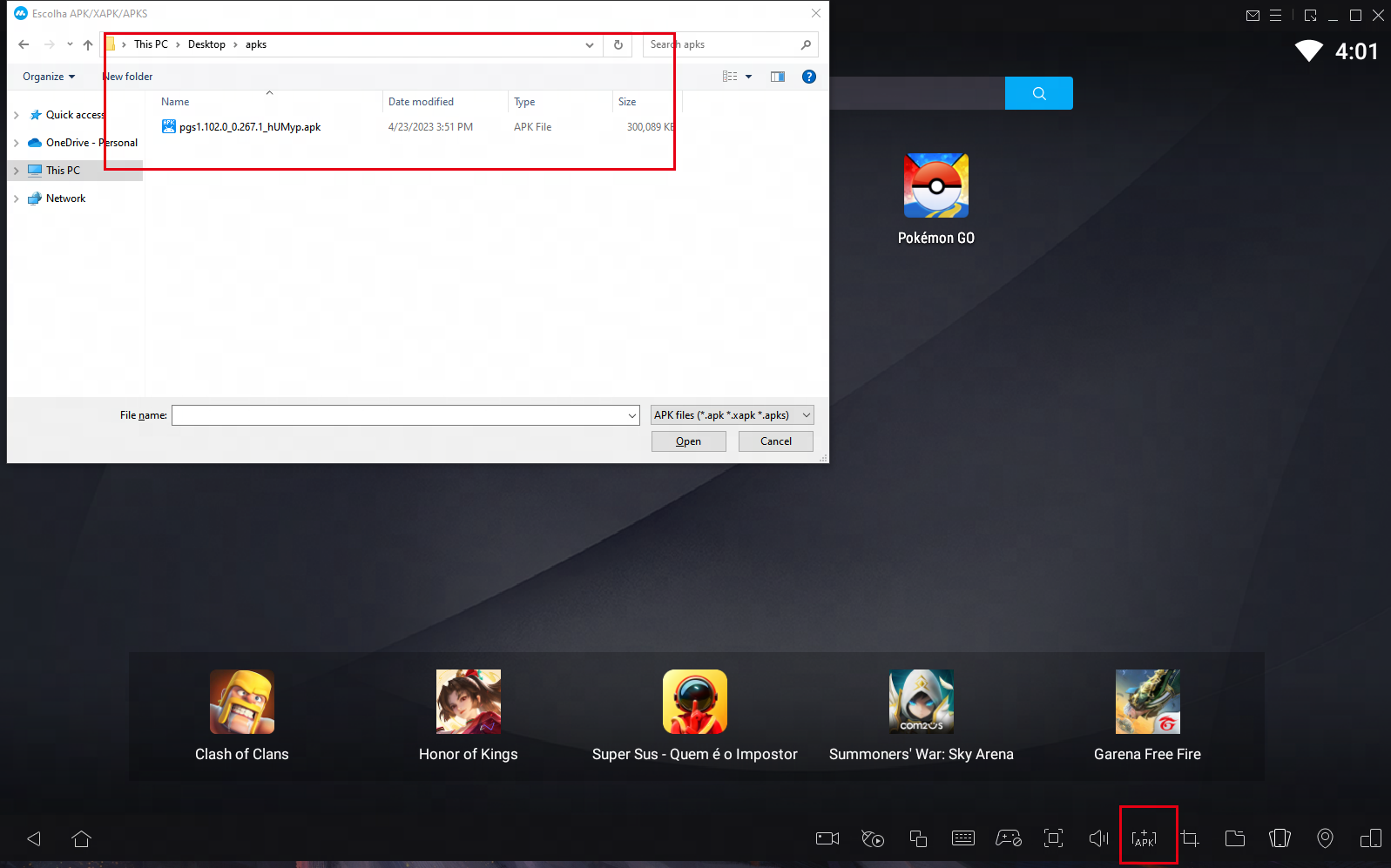Open the virtual location pin icon
Viewport: 1391px width, 868px height.
point(1325,838)
